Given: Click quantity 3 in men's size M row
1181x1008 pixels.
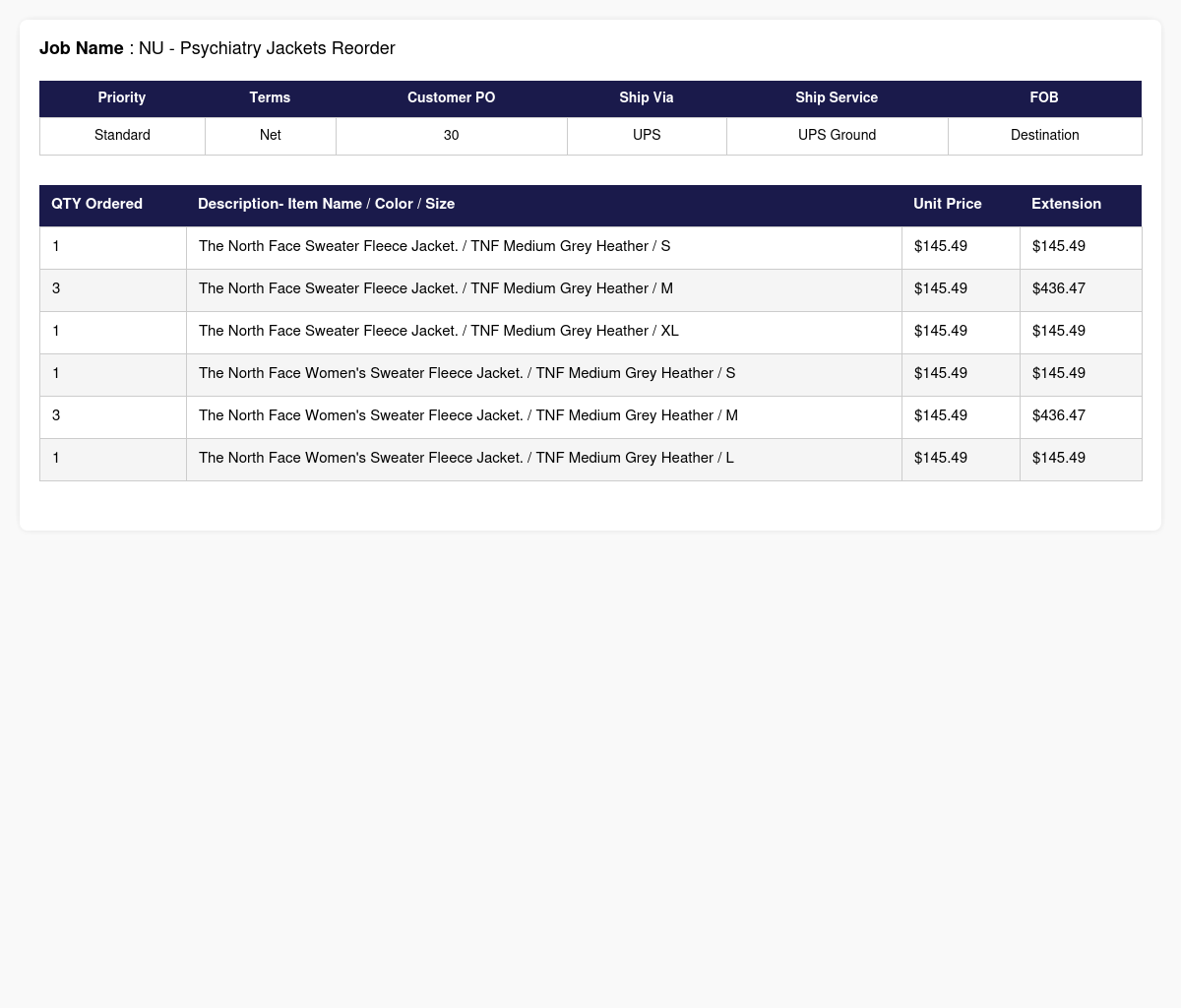Looking at the screenshot, I should (113, 290).
